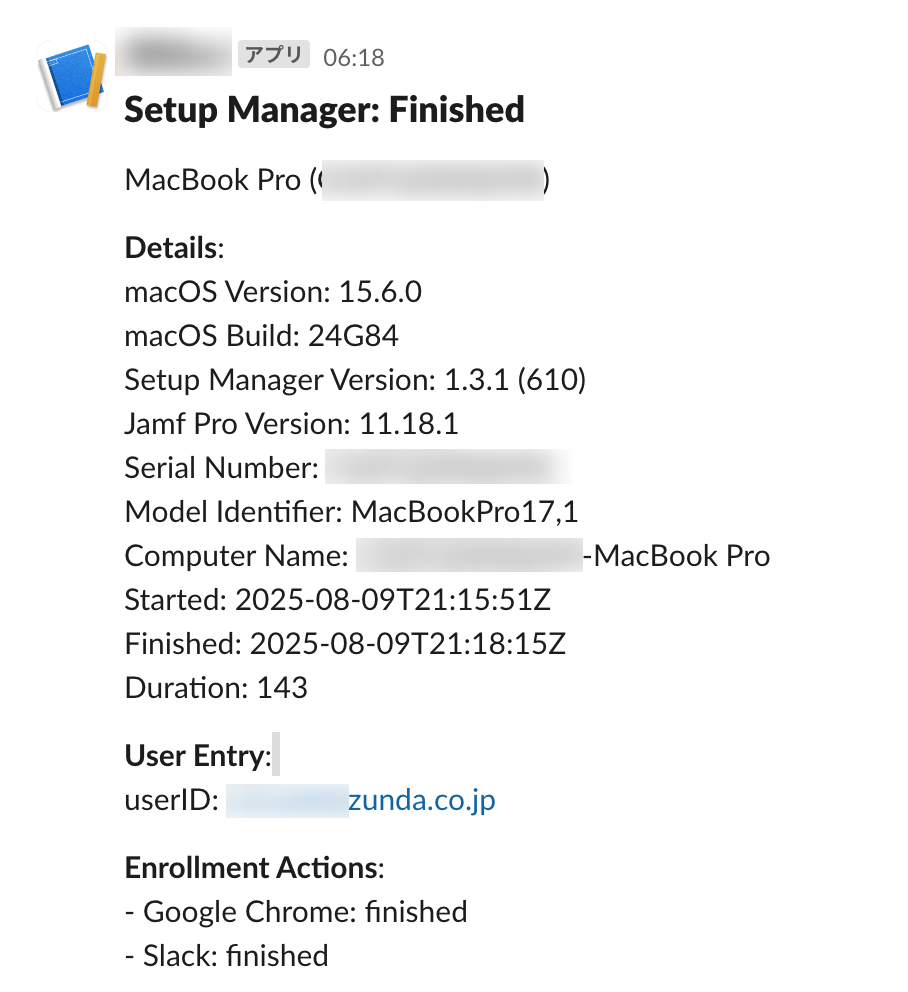
Task: Click the macOS Build 24G84 text
Action: point(261,336)
